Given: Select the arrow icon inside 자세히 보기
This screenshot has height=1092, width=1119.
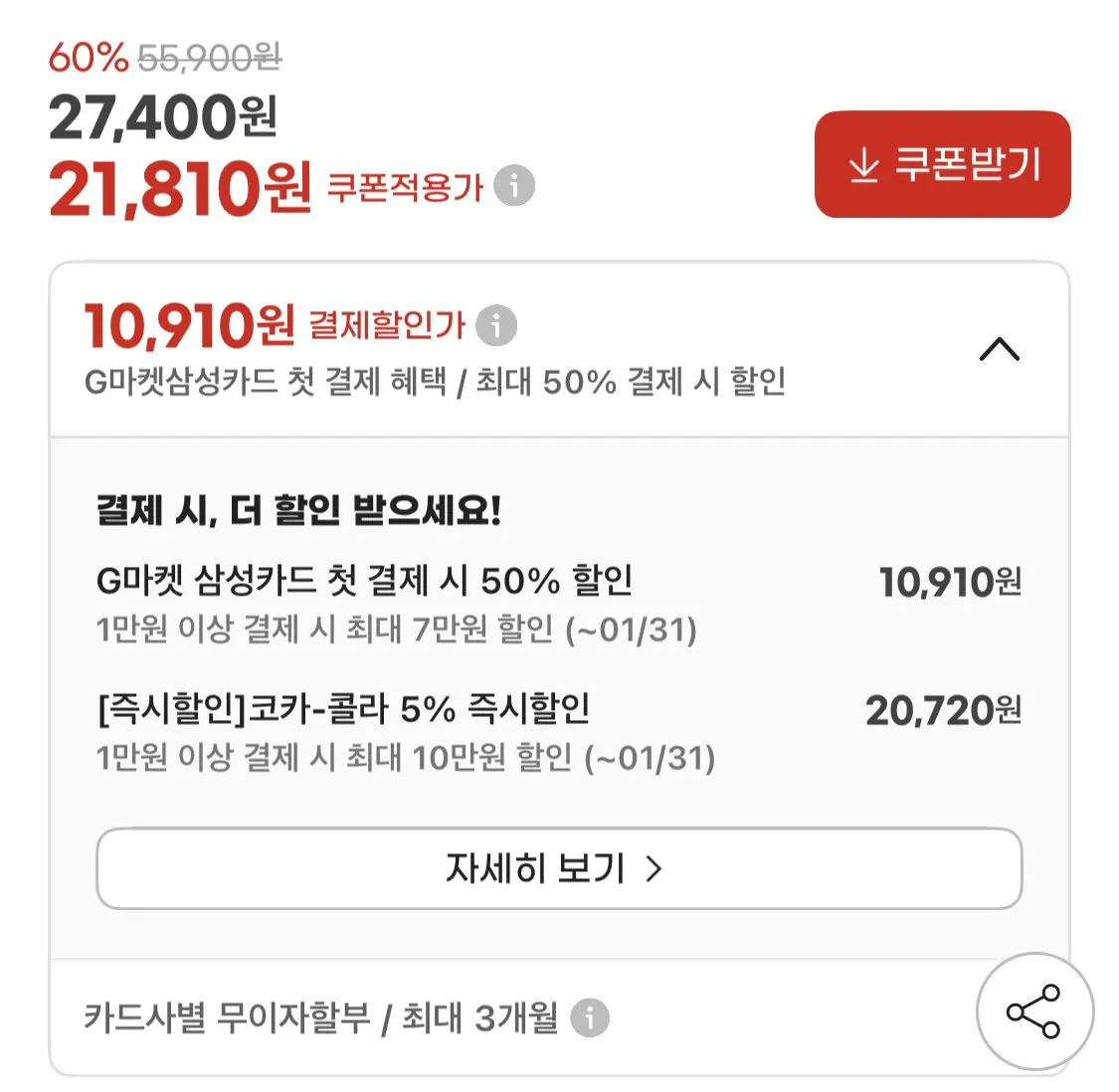Looking at the screenshot, I should (654, 869).
